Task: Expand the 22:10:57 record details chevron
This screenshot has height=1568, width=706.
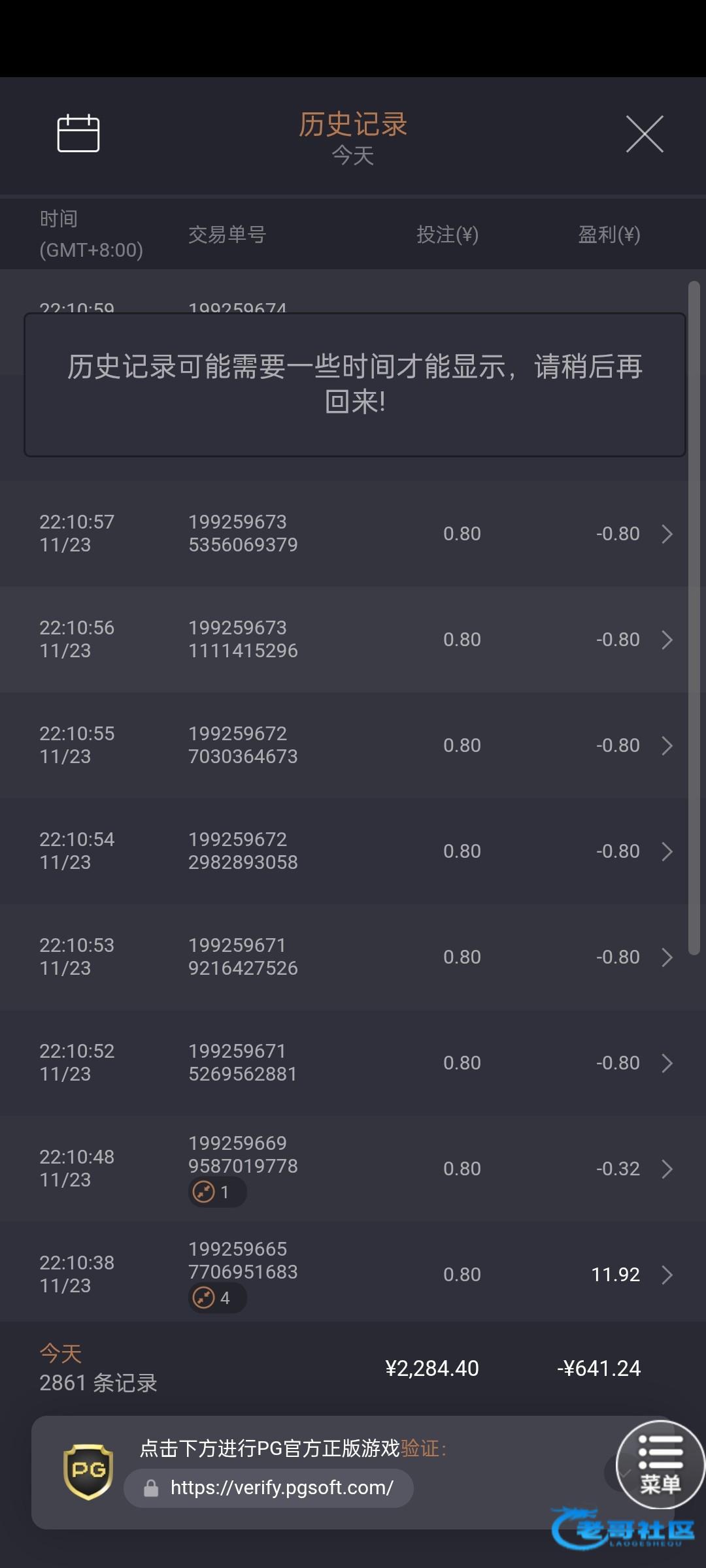Action: pyautogui.click(x=667, y=534)
